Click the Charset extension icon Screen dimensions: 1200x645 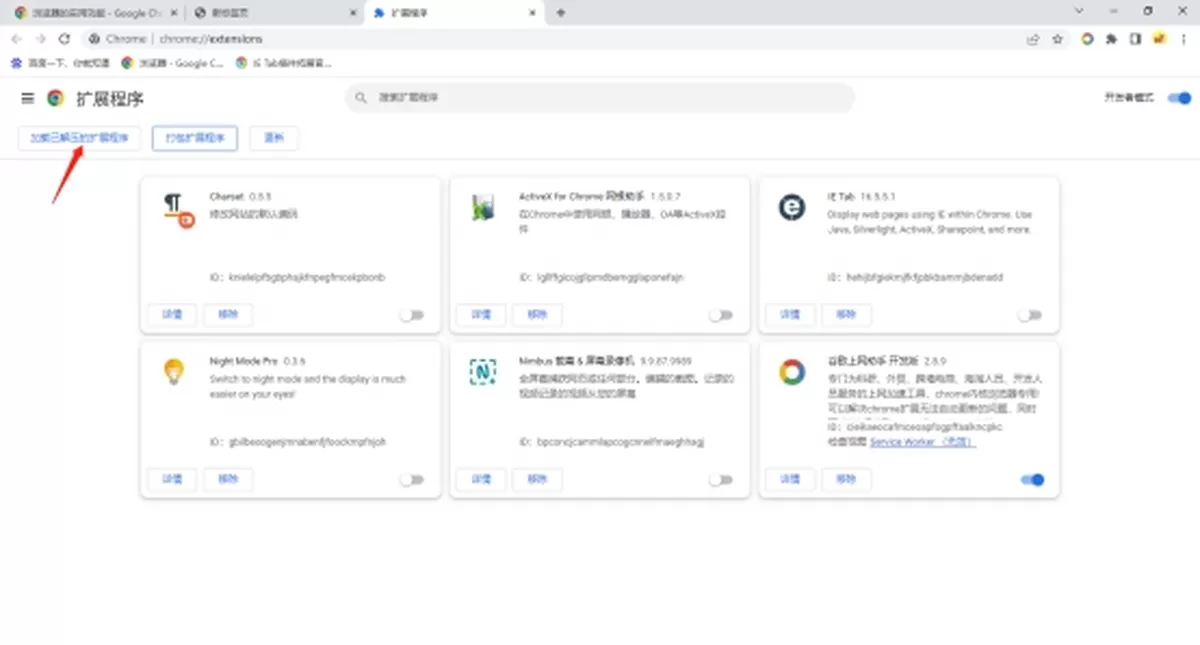tap(177, 211)
